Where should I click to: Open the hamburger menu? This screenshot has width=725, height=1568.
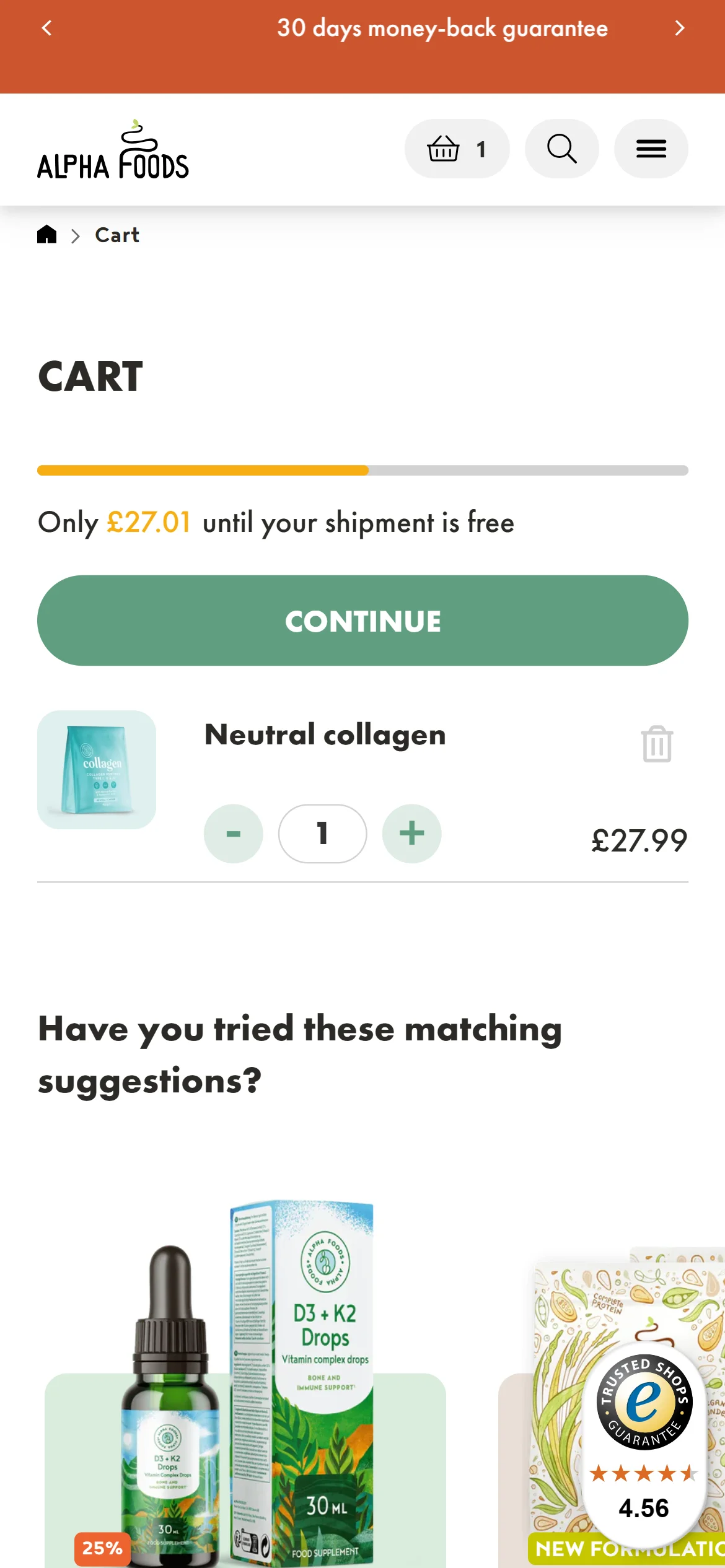[x=651, y=149]
